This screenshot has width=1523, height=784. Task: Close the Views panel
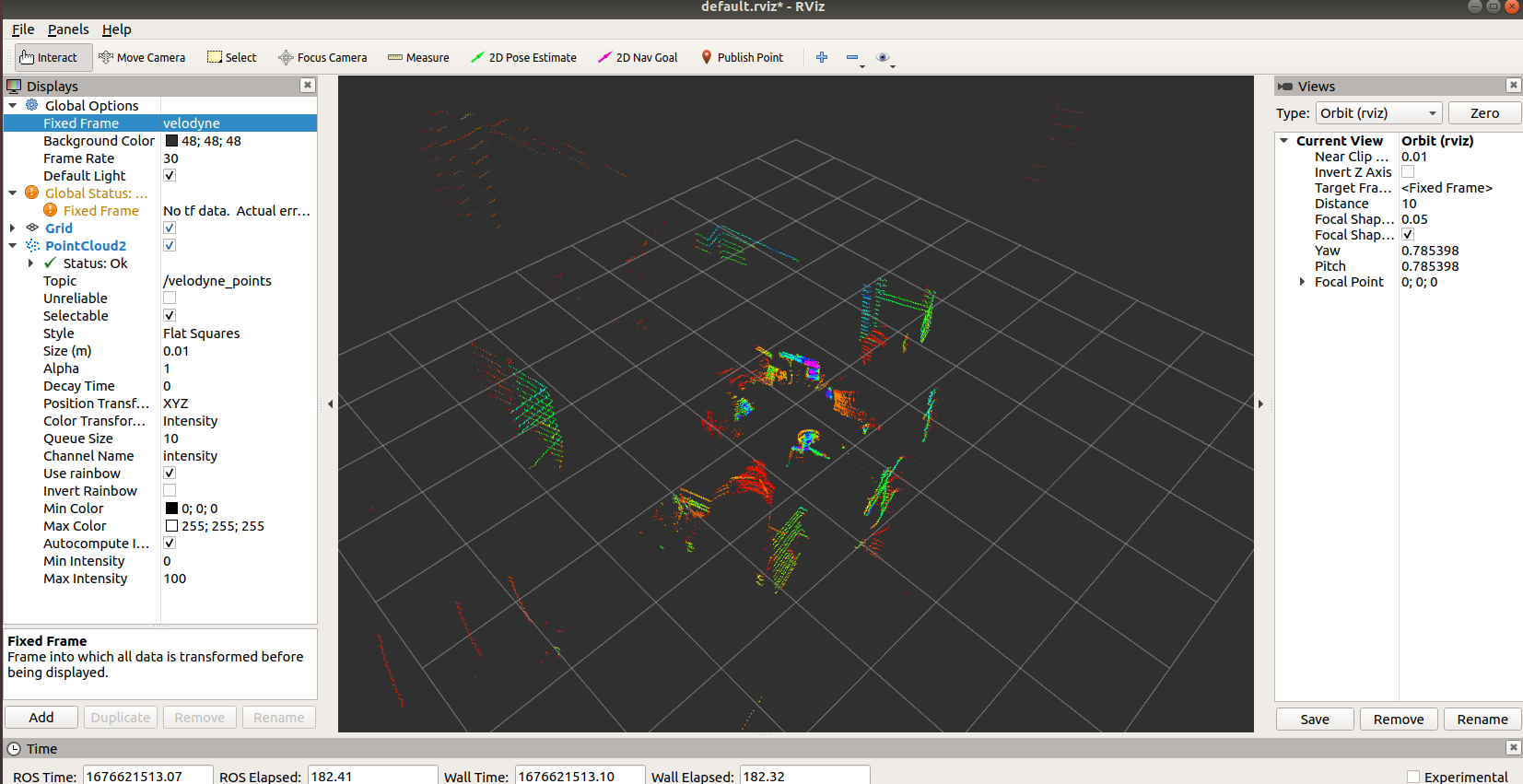[1513, 86]
